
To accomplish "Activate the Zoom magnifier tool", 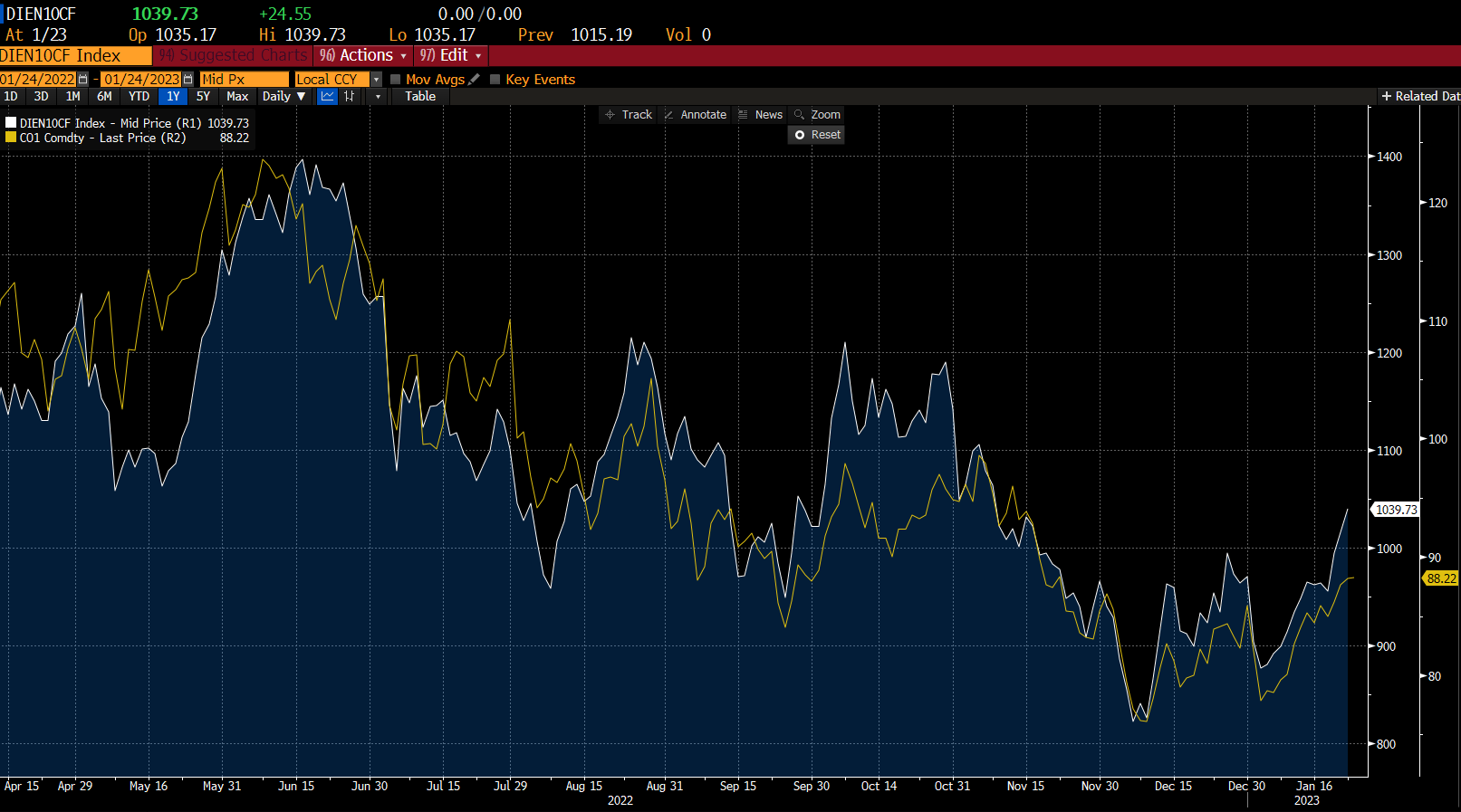I will pyautogui.click(x=817, y=115).
